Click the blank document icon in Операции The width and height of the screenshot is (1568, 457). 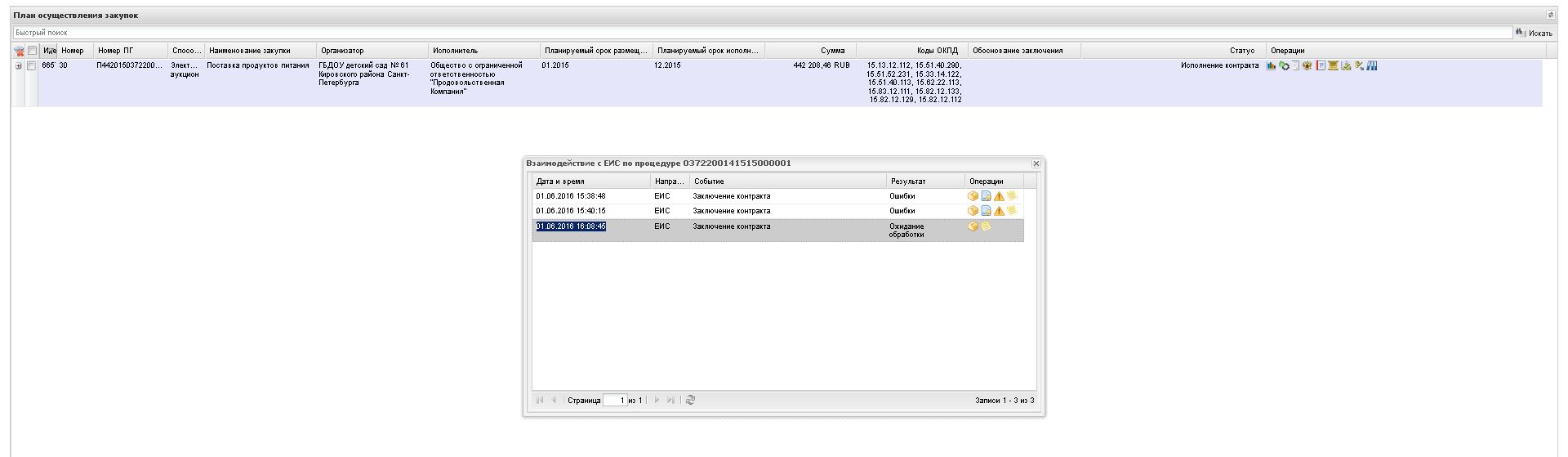tap(1295, 65)
